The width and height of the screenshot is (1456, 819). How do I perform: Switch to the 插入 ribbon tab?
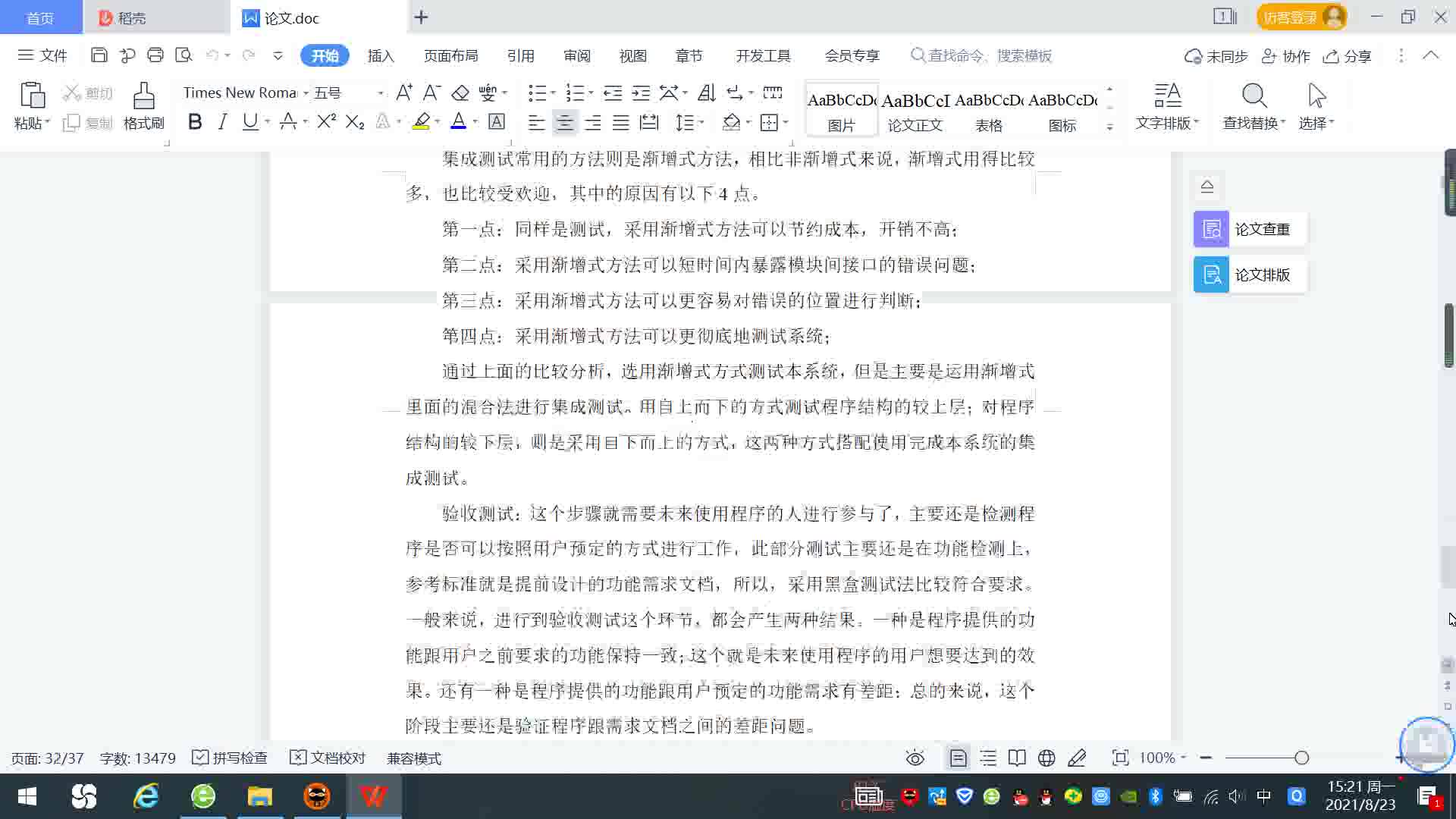(381, 55)
